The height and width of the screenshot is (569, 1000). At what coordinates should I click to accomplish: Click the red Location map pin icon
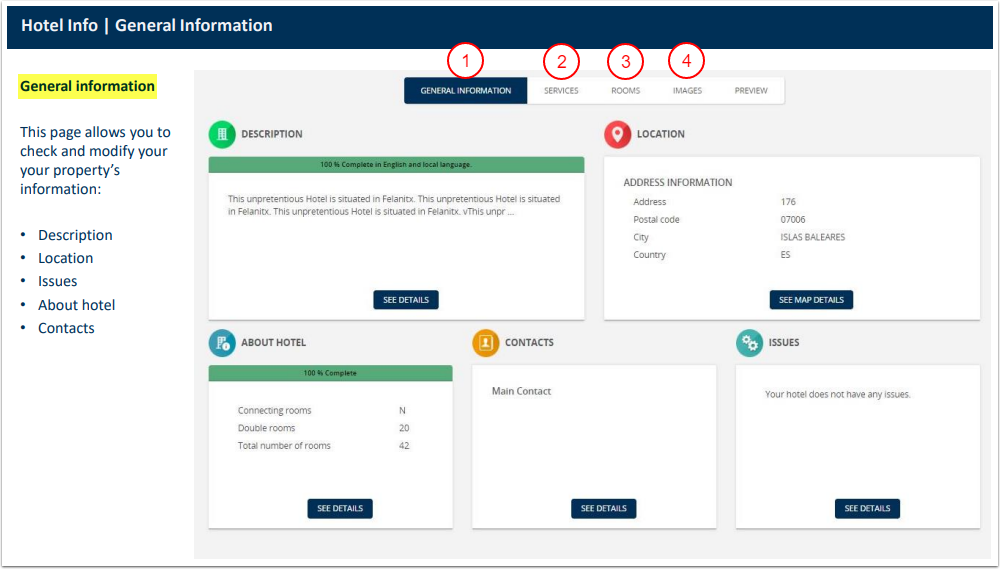(x=618, y=134)
